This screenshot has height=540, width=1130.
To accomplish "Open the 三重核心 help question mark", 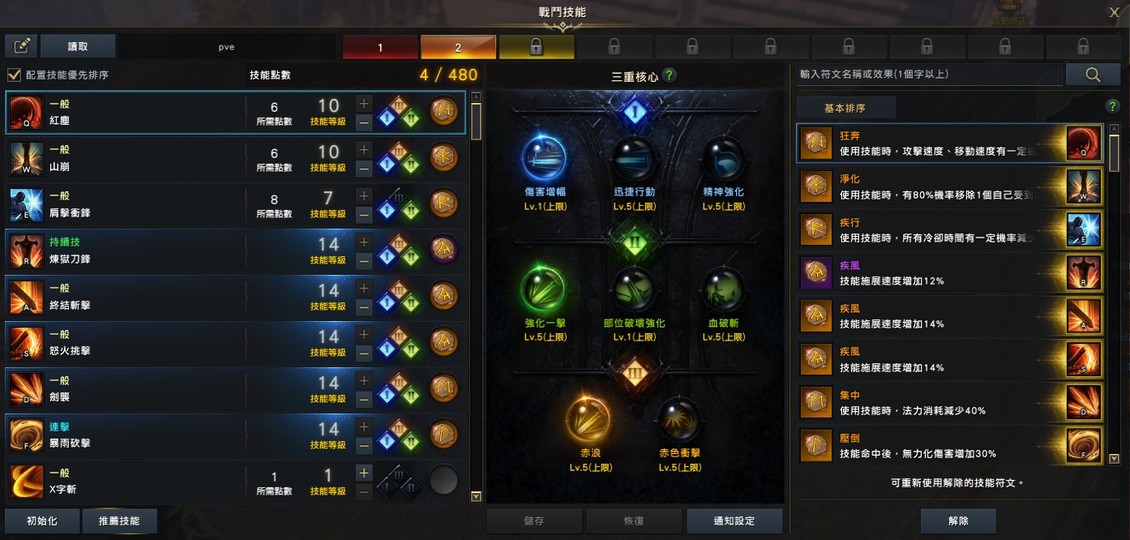I will click(x=669, y=75).
